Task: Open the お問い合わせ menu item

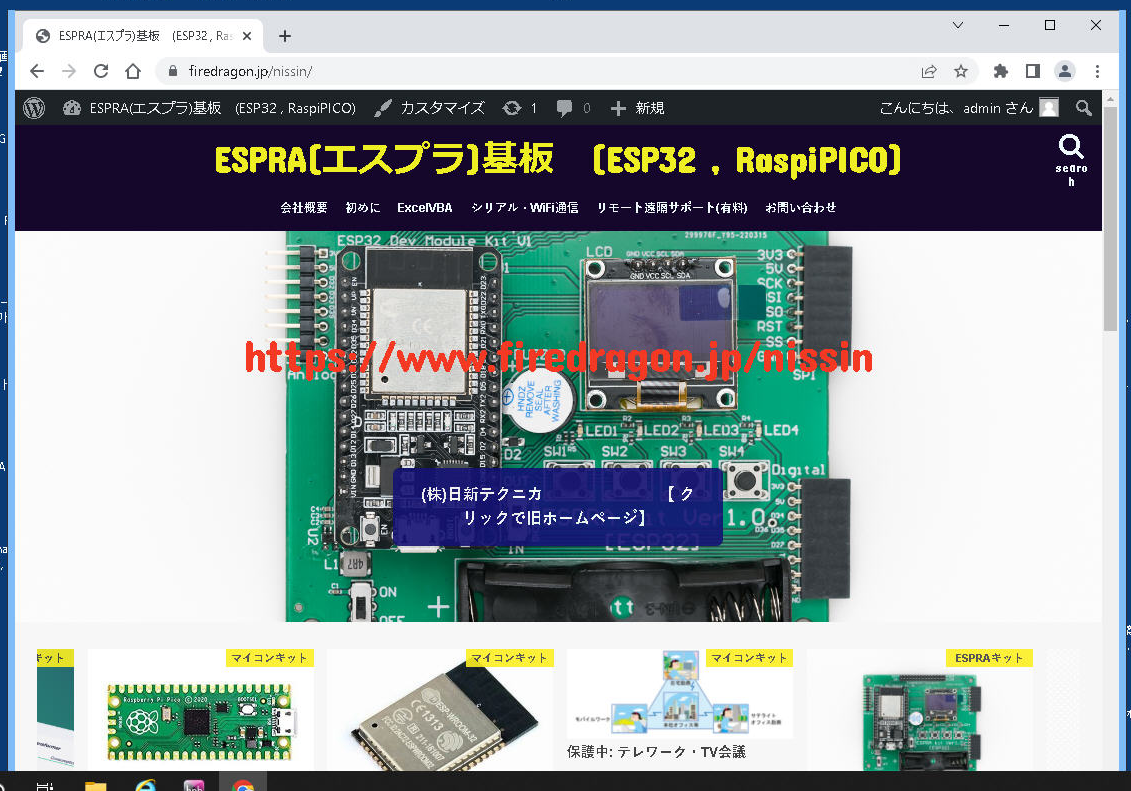Action: pyautogui.click(x=801, y=208)
